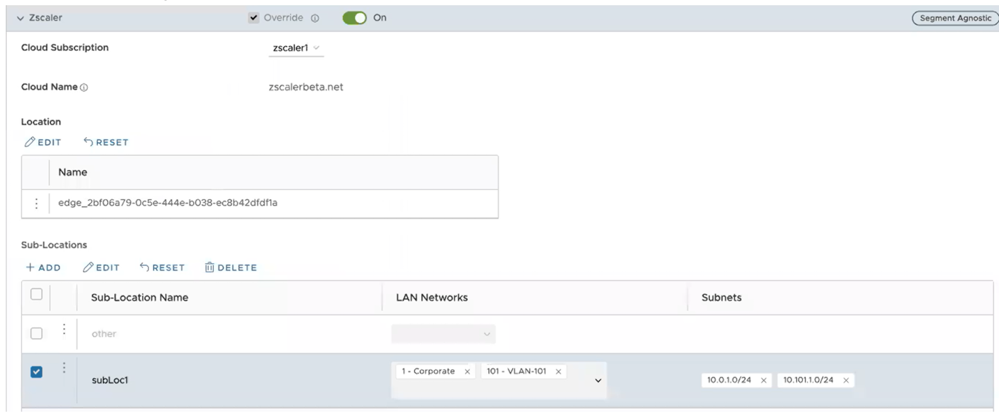Check the select-all sub-locations header checkbox
This screenshot has height=413, width=999.
tap(37, 295)
